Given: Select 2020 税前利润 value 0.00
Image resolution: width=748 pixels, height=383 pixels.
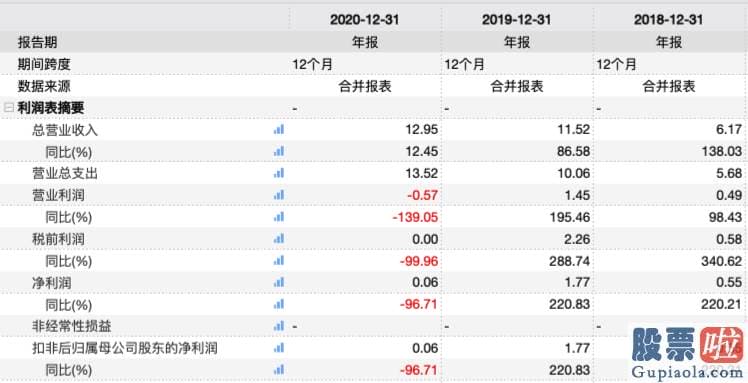Looking at the screenshot, I should 424,239.
